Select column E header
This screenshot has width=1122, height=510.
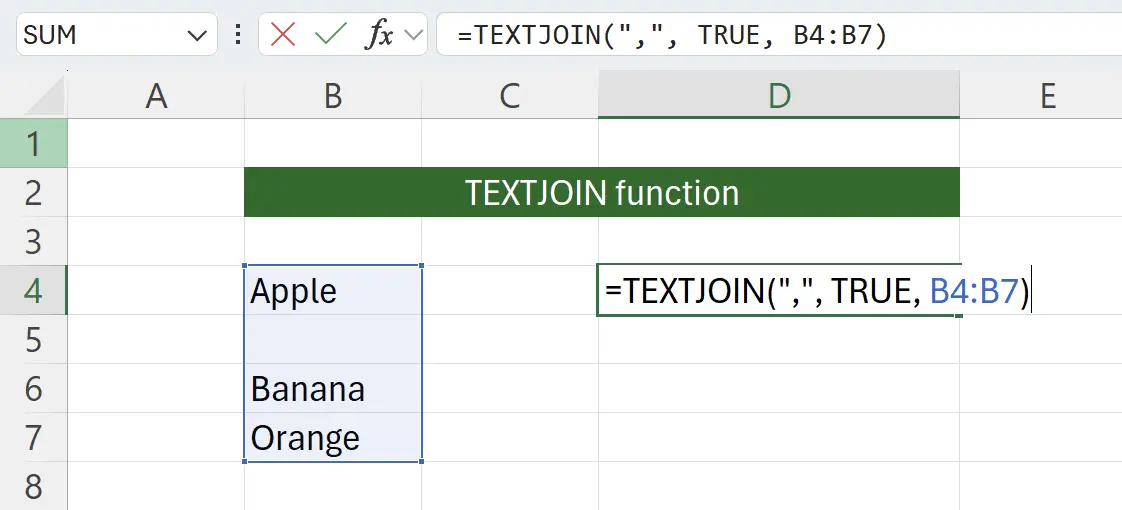(x=1046, y=96)
